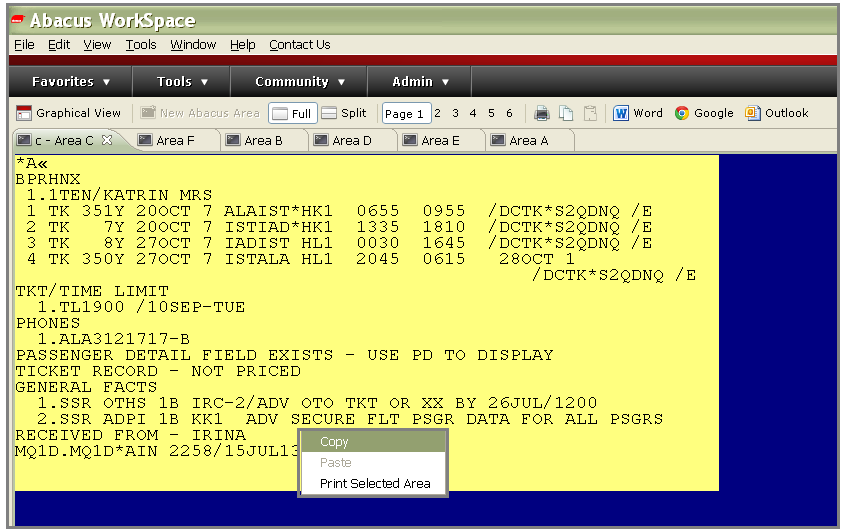Go to page 5

coord(491,113)
